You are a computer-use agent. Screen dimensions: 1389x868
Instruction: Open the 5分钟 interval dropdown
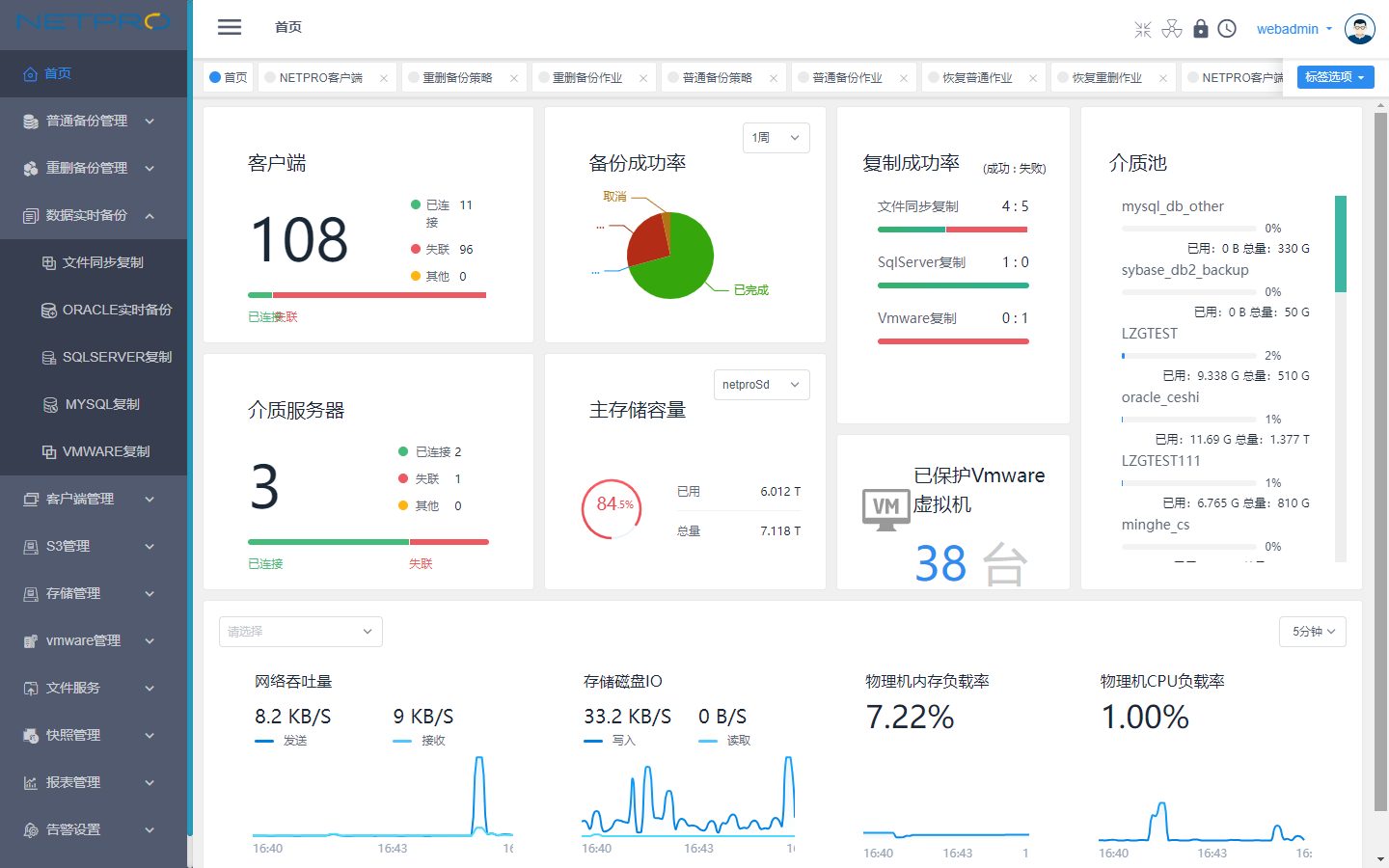(1313, 632)
